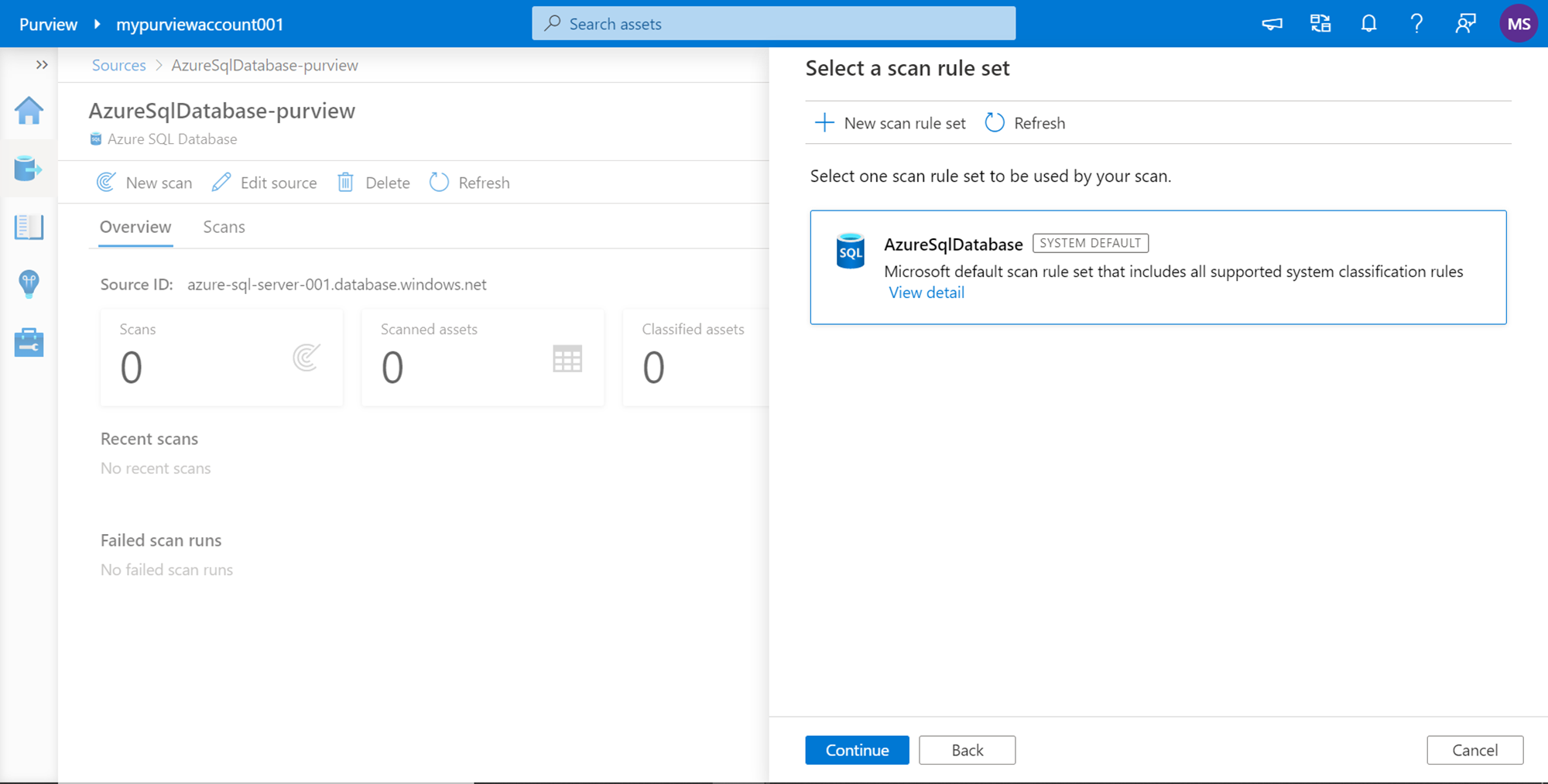The image size is (1548, 784).
Task: Click in the Search assets field
Action: [774, 24]
